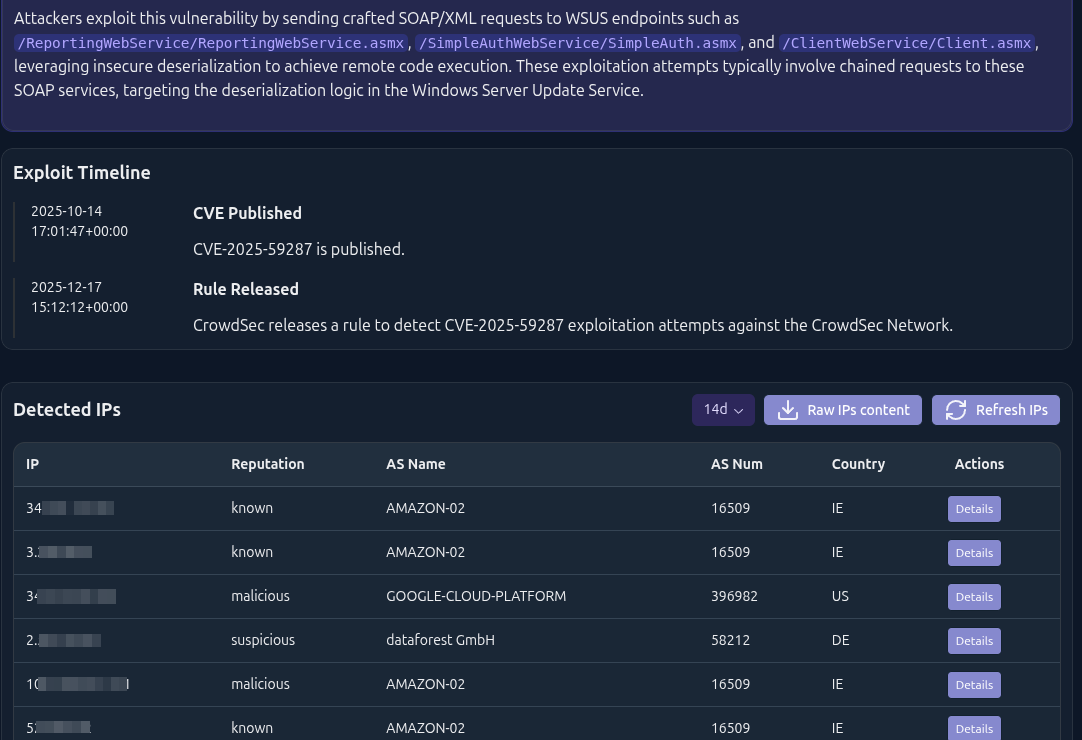This screenshot has width=1082, height=740.
Task: Click the Raw IPs content button
Action: click(842, 410)
